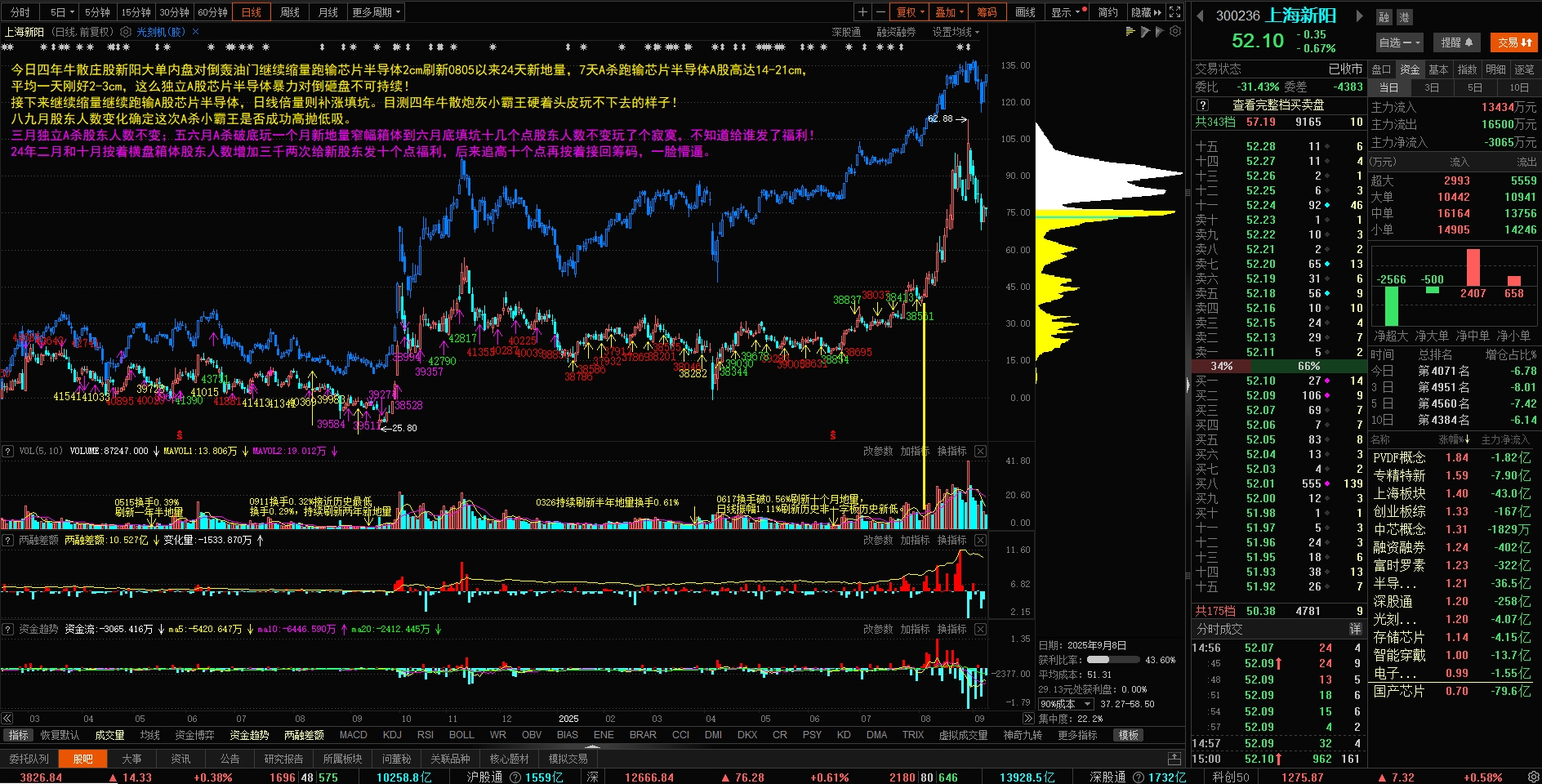Toggle 简约 simple view mode

(x=1107, y=12)
